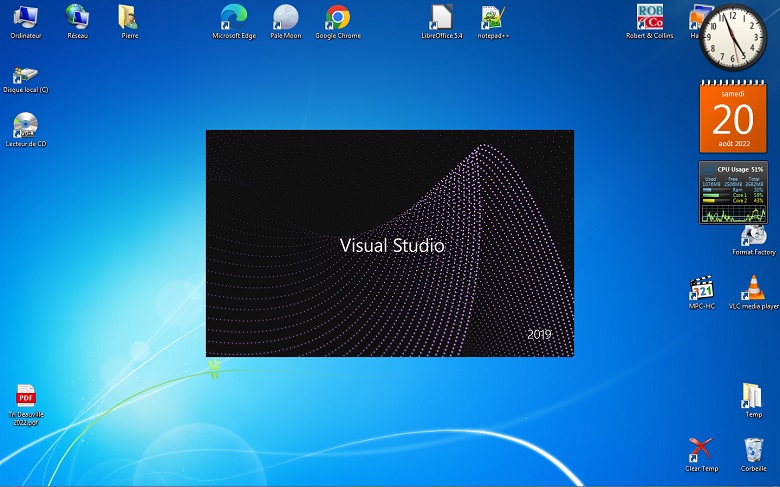Select the Tri Deauville 2022.pdf file
The width and height of the screenshot is (780, 487).
(x=26, y=405)
